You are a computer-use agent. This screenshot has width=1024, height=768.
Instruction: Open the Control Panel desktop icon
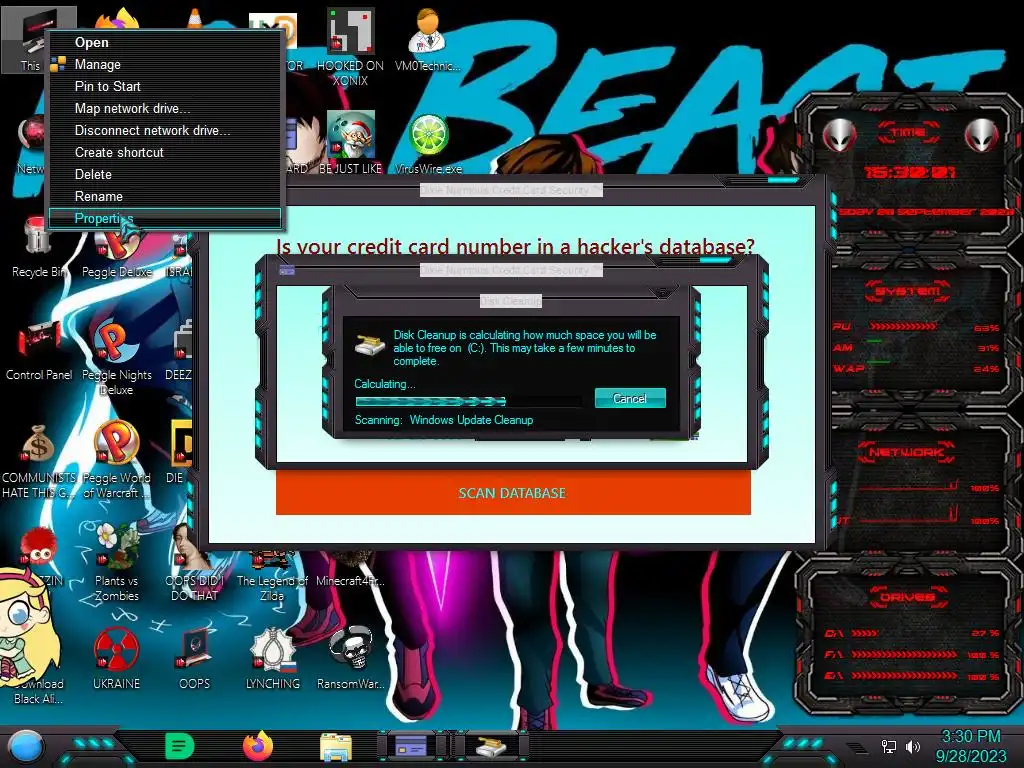[x=39, y=346]
